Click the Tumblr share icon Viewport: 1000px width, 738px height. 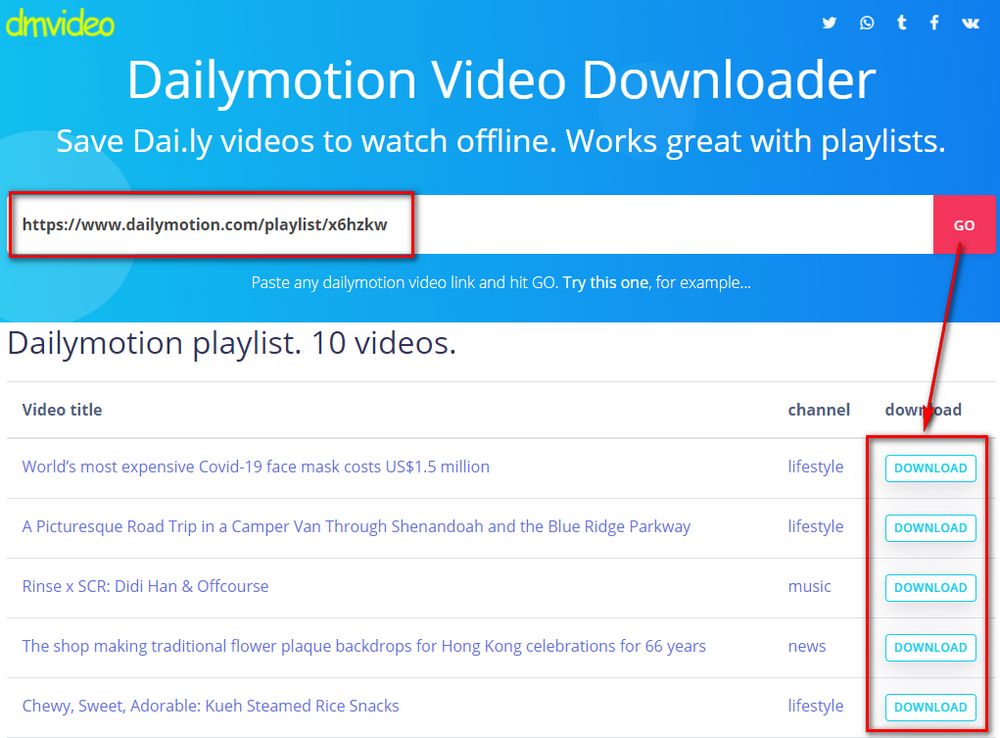pos(901,22)
